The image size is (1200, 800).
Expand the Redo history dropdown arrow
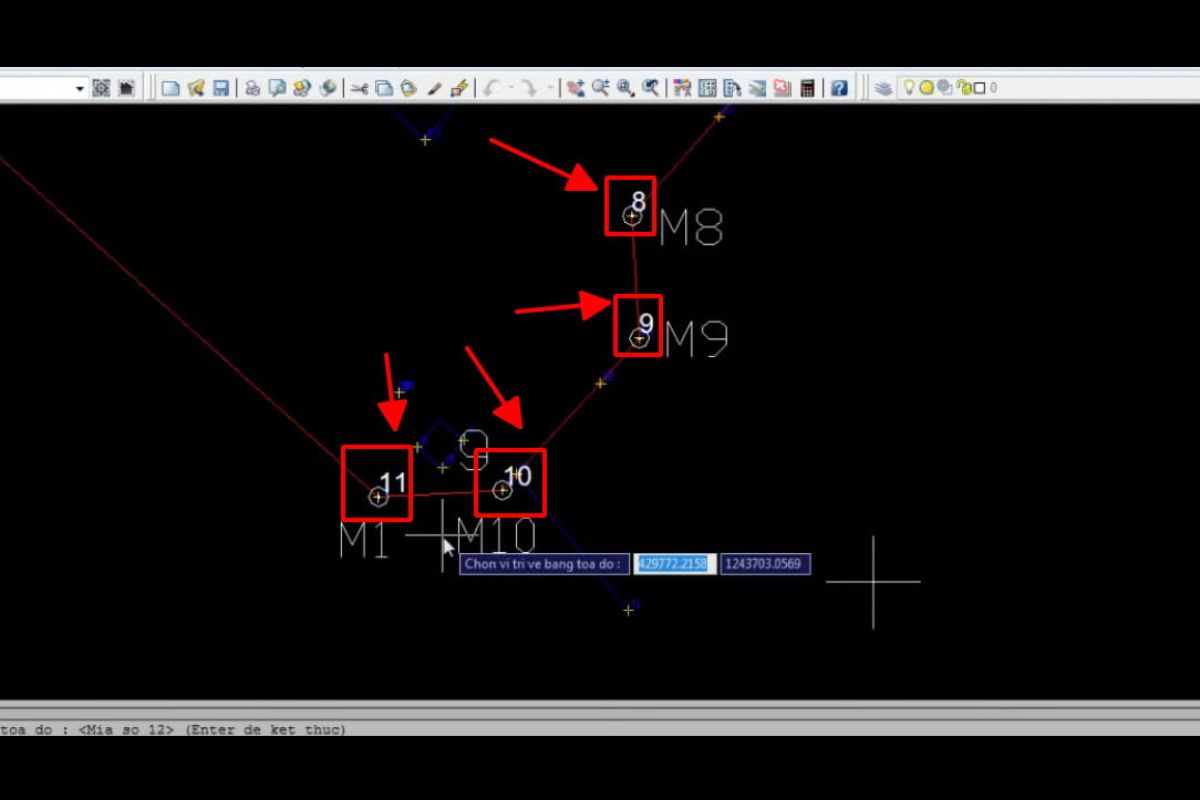(x=551, y=87)
